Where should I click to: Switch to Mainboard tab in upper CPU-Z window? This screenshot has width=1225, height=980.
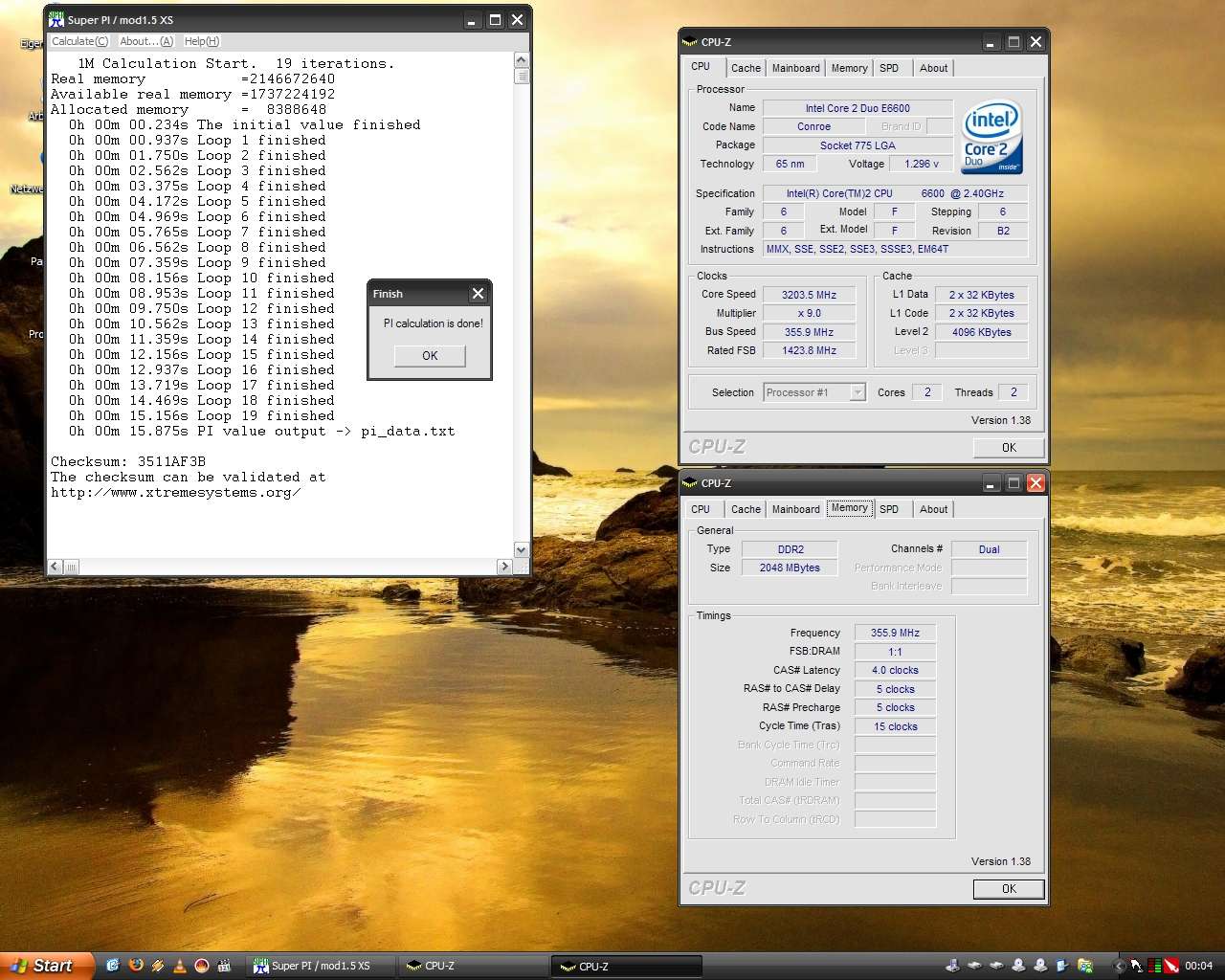(795, 68)
